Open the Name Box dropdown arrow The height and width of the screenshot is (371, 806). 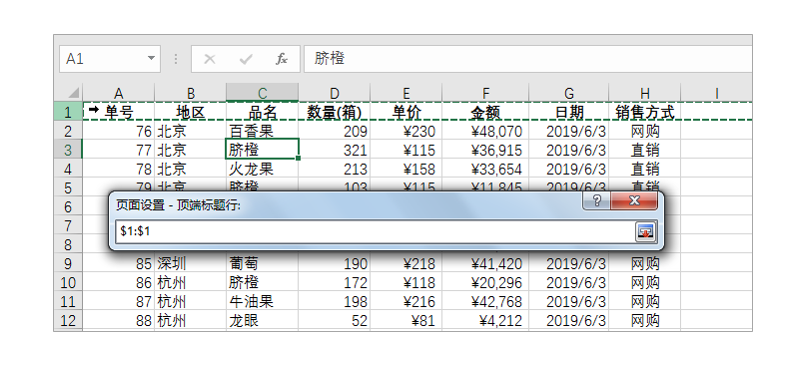click(151, 58)
